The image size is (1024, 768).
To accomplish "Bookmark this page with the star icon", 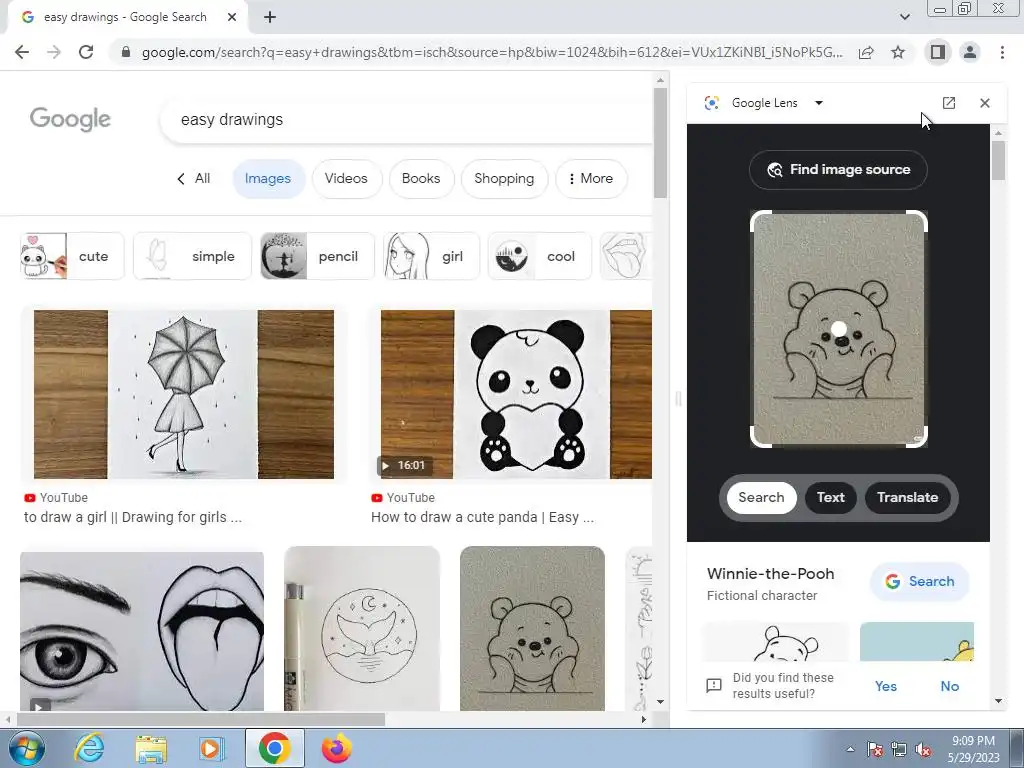I will (898, 52).
